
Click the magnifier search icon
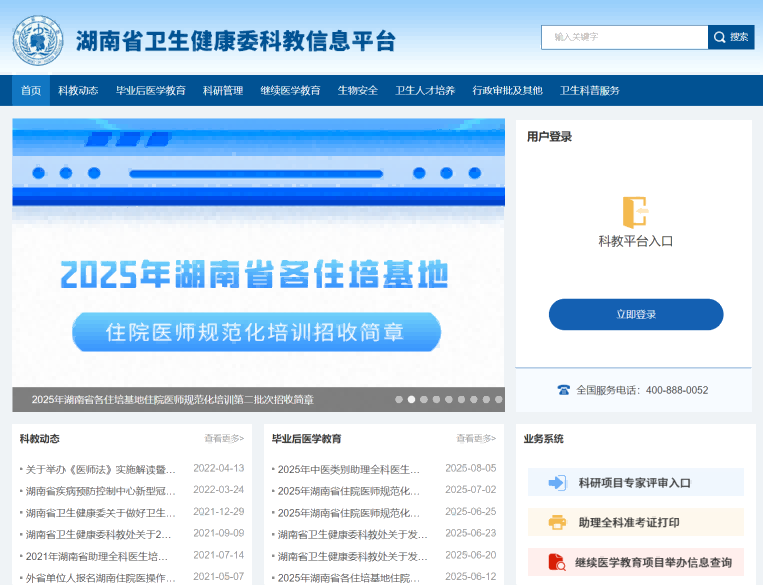[718, 37]
